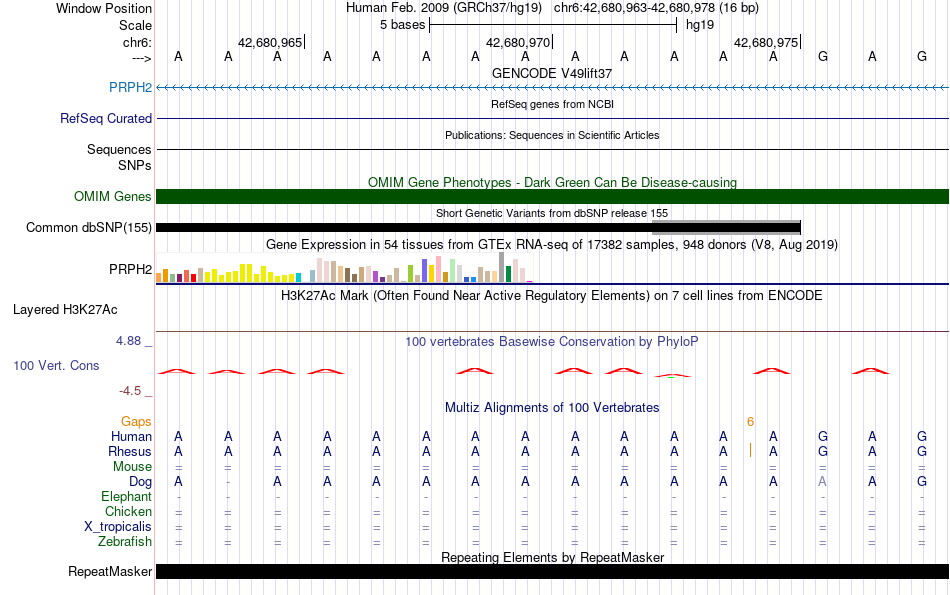The width and height of the screenshot is (950, 595).
Task: Click the Mouse alignment row label
Action: [132, 467]
